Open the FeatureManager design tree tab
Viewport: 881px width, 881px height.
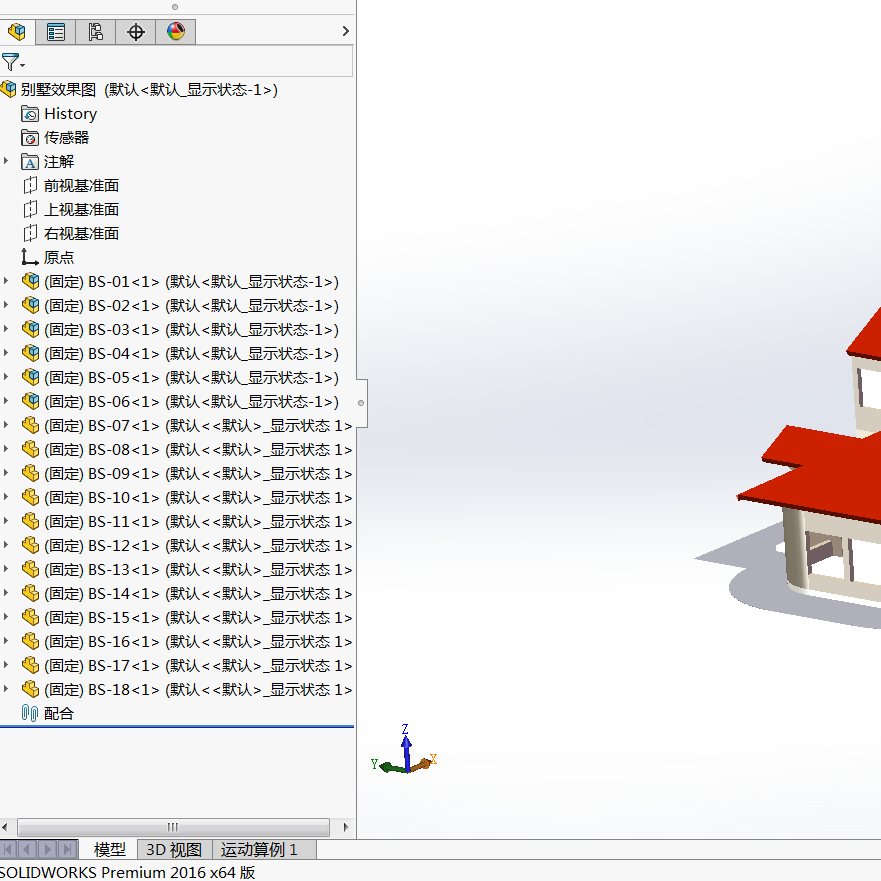[17, 32]
